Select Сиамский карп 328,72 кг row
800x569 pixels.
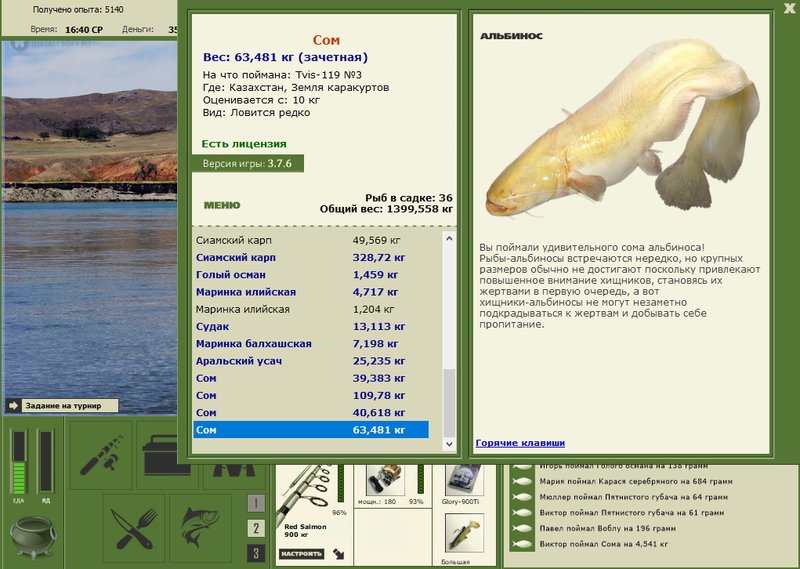(311, 258)
